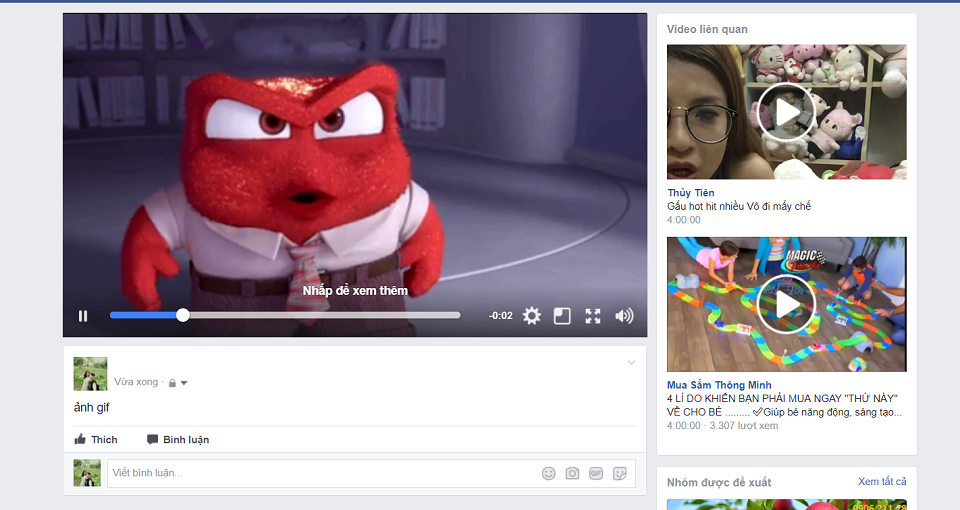Pop out video to mini player
The image size is (960, 510).
[562, 316]
